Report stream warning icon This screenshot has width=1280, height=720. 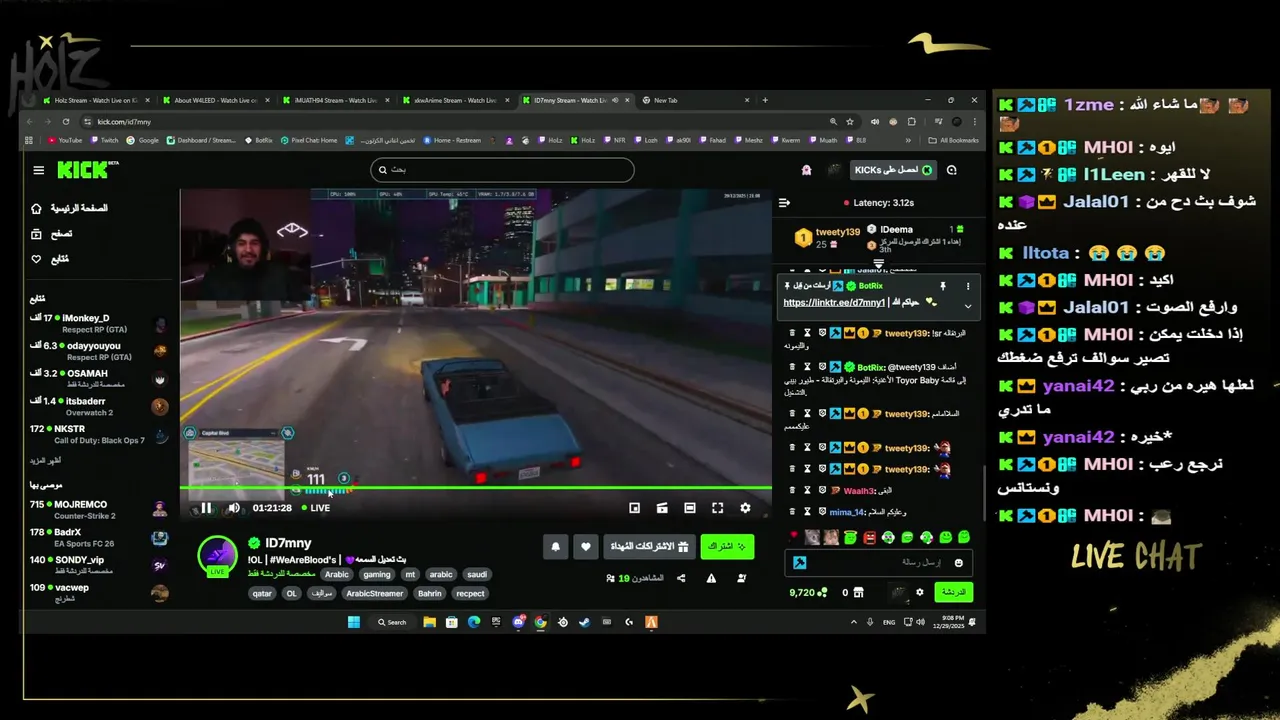(x=711, y=578)
